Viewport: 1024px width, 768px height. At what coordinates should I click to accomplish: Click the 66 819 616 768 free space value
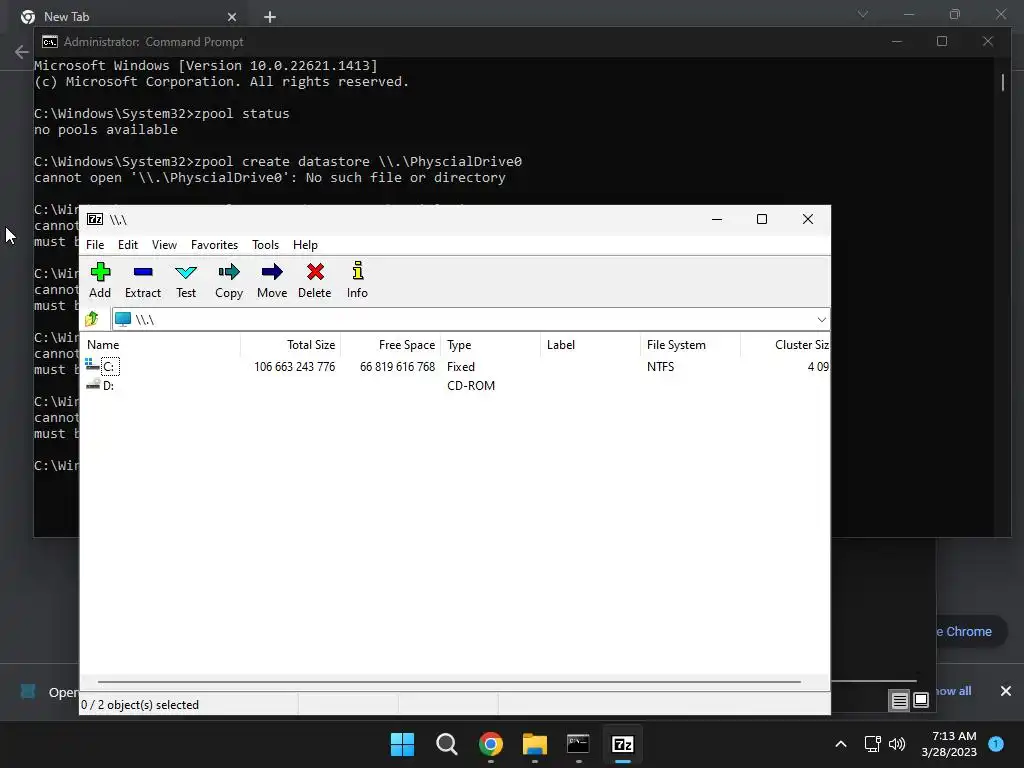397,367
